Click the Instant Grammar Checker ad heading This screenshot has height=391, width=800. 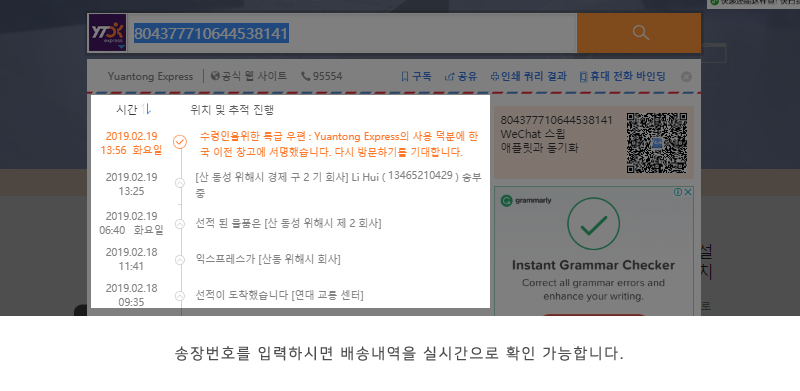click(x=593, y=265)
